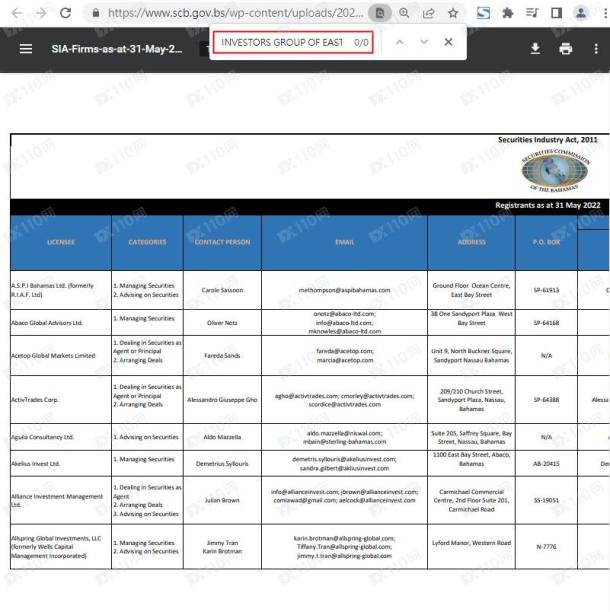Go to previous search result
The height and width of the screenshot is (612, 610).
click(400, 42)
